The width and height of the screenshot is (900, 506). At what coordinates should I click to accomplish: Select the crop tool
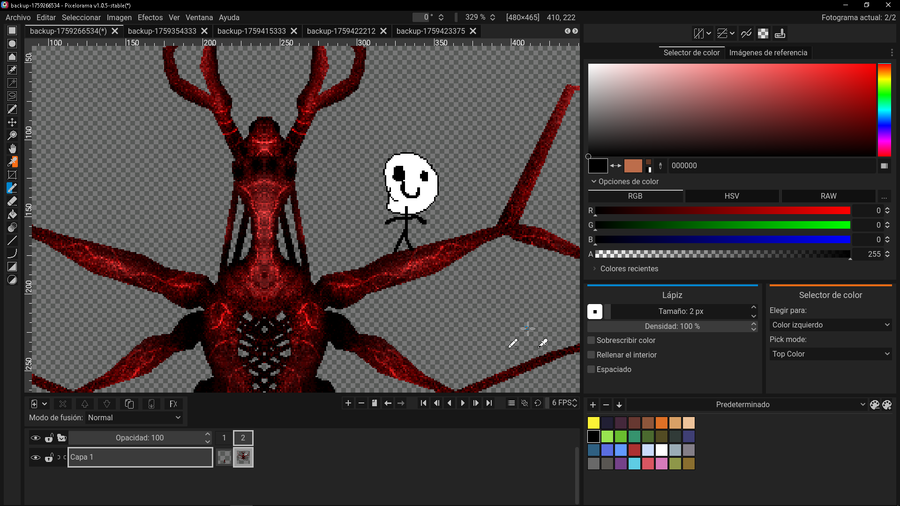tap(12, 175)
